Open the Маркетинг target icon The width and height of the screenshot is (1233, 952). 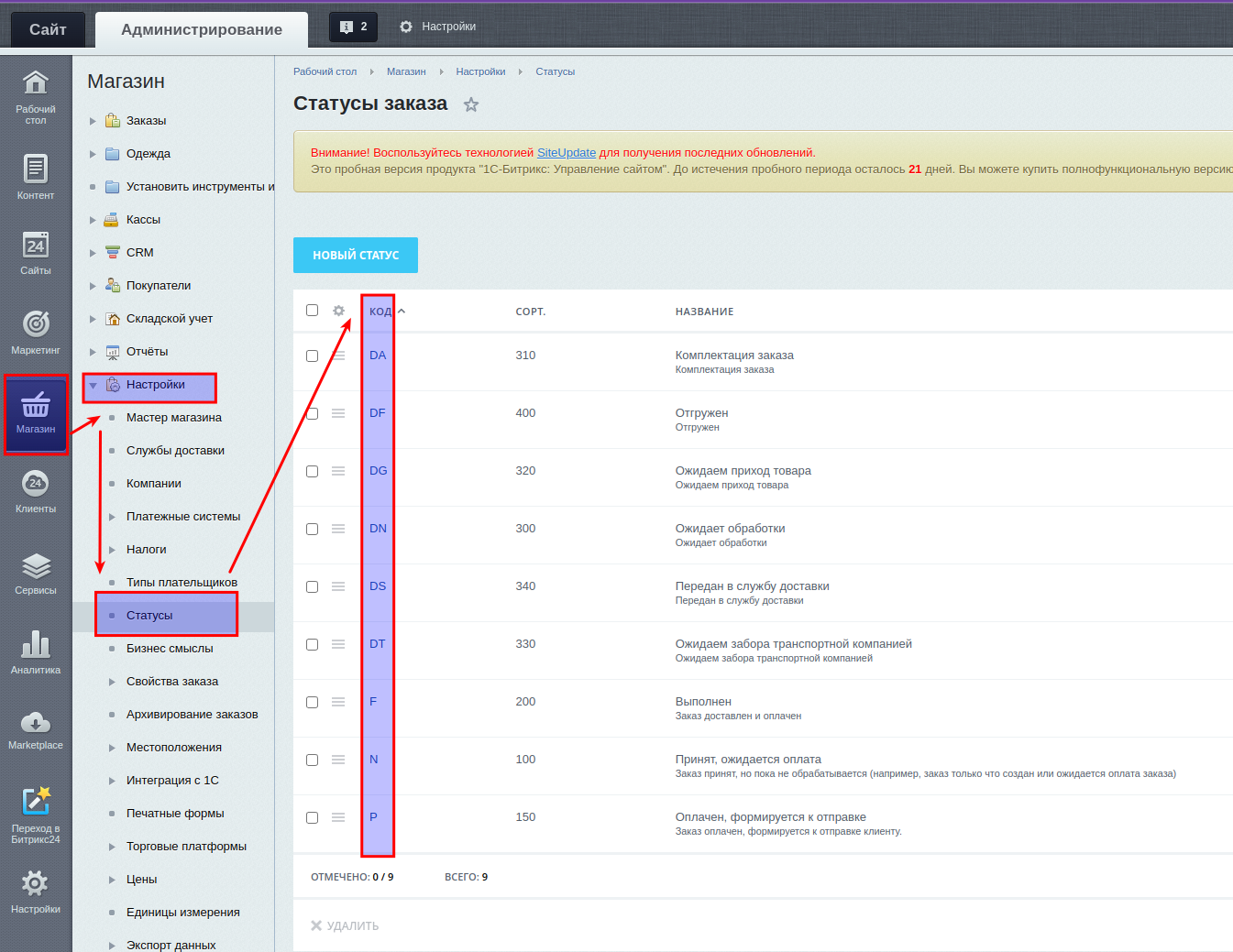(x=35, y=324)
